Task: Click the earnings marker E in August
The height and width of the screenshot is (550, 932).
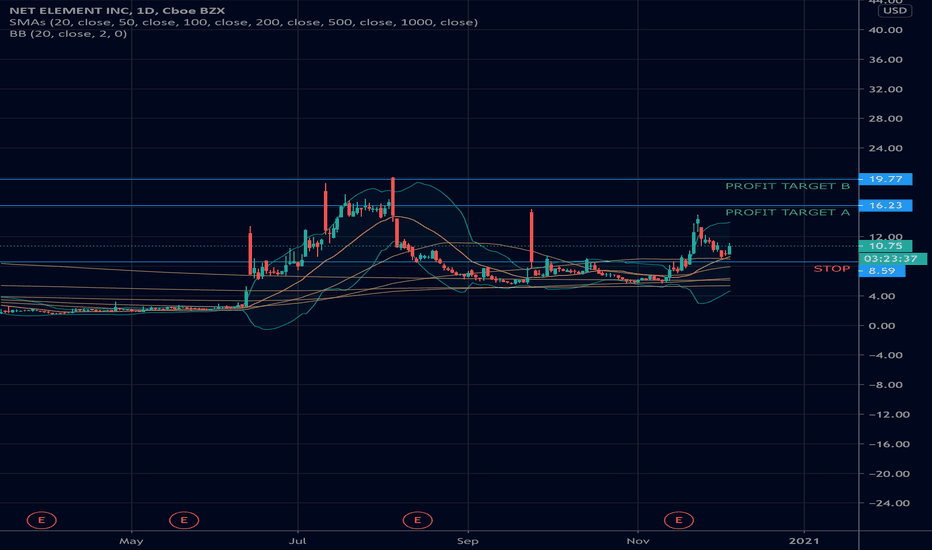Action: coord(417,520)
